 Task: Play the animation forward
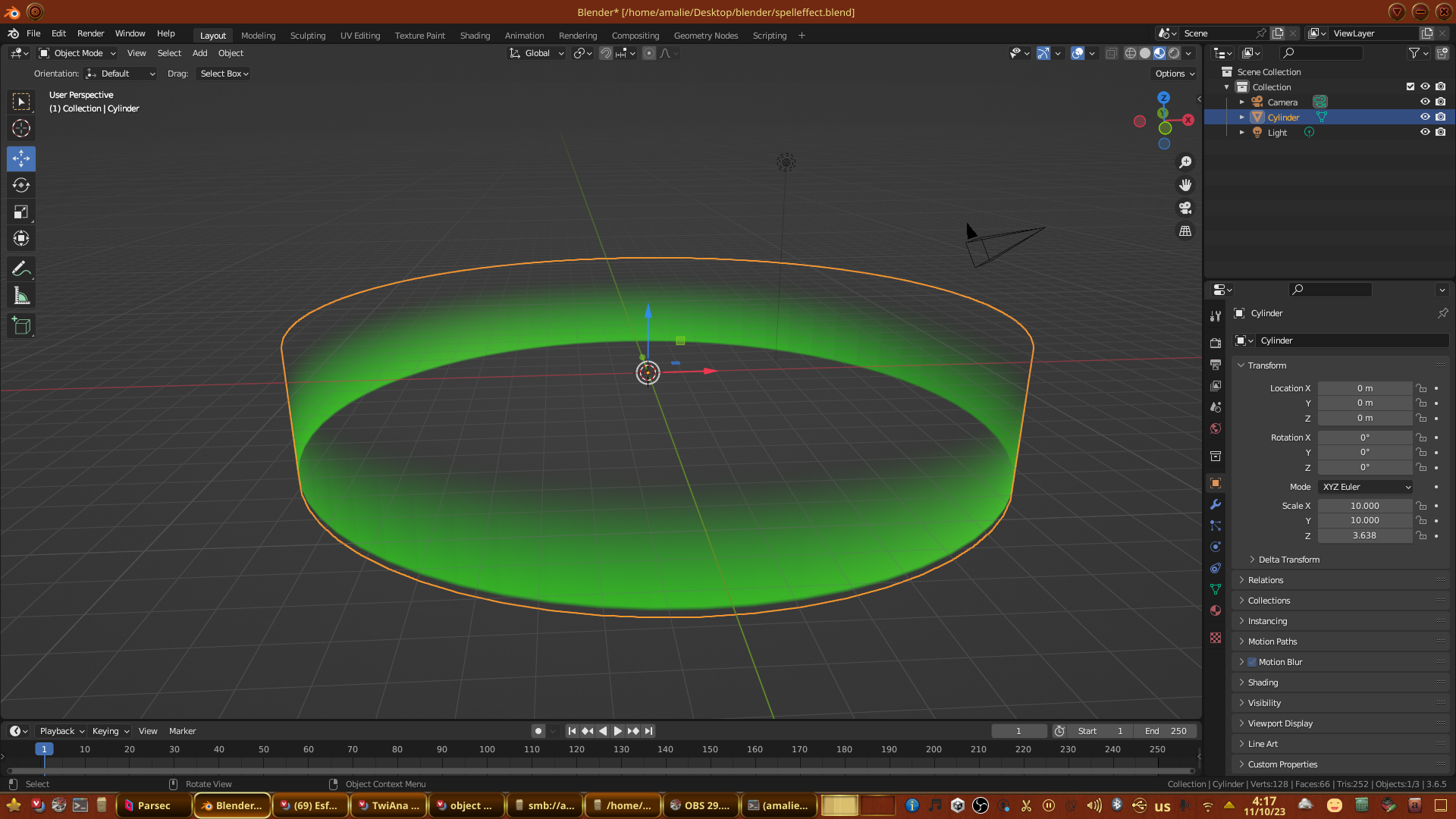click(618, 731)
